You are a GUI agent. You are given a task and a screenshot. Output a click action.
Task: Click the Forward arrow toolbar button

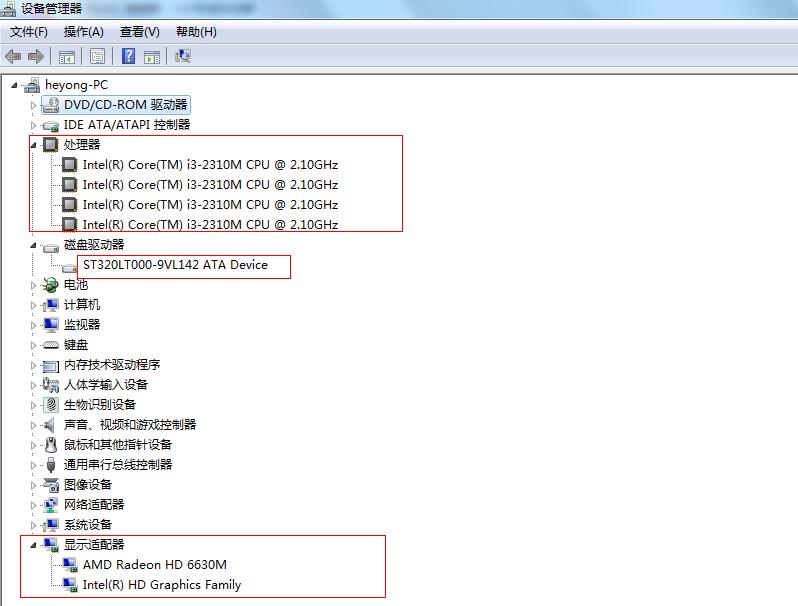[36, 56]
